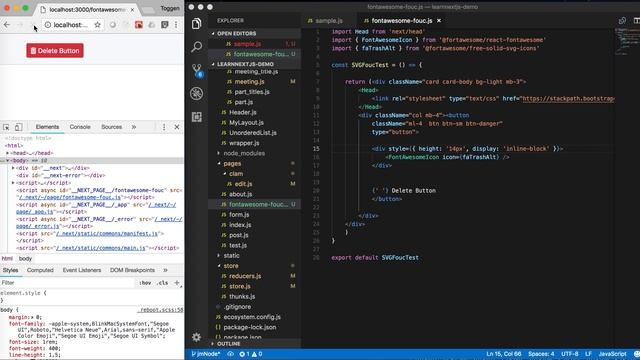This screenshot has width=640, height=360.
Task: Click Ln 15, Col 66 cursor position
Action: [503, 354]
